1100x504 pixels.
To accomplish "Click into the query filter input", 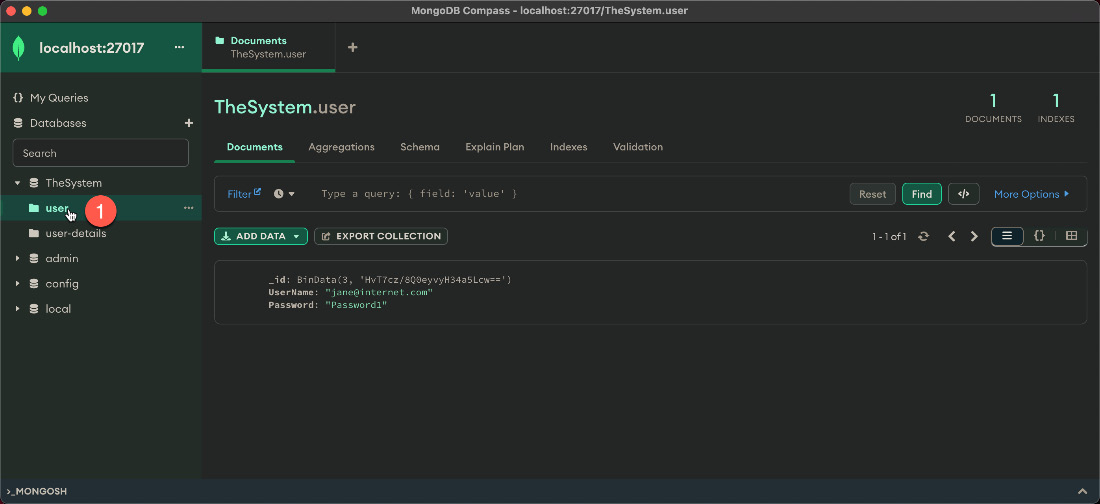I will (x=579, y=194).
